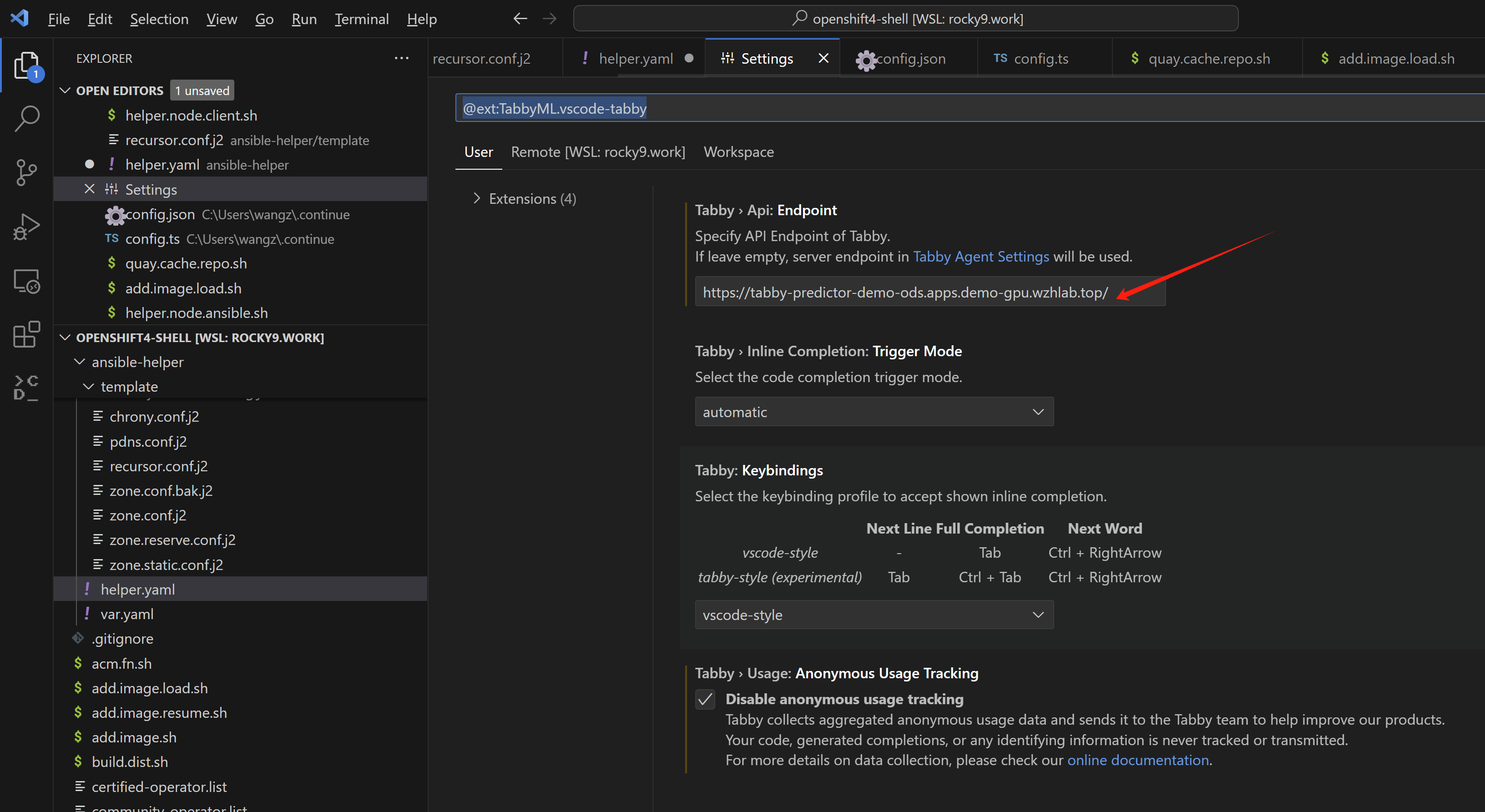Open the Trigger Mode automatic dropdown
The image size is (1485, 812).
[874, 412]
